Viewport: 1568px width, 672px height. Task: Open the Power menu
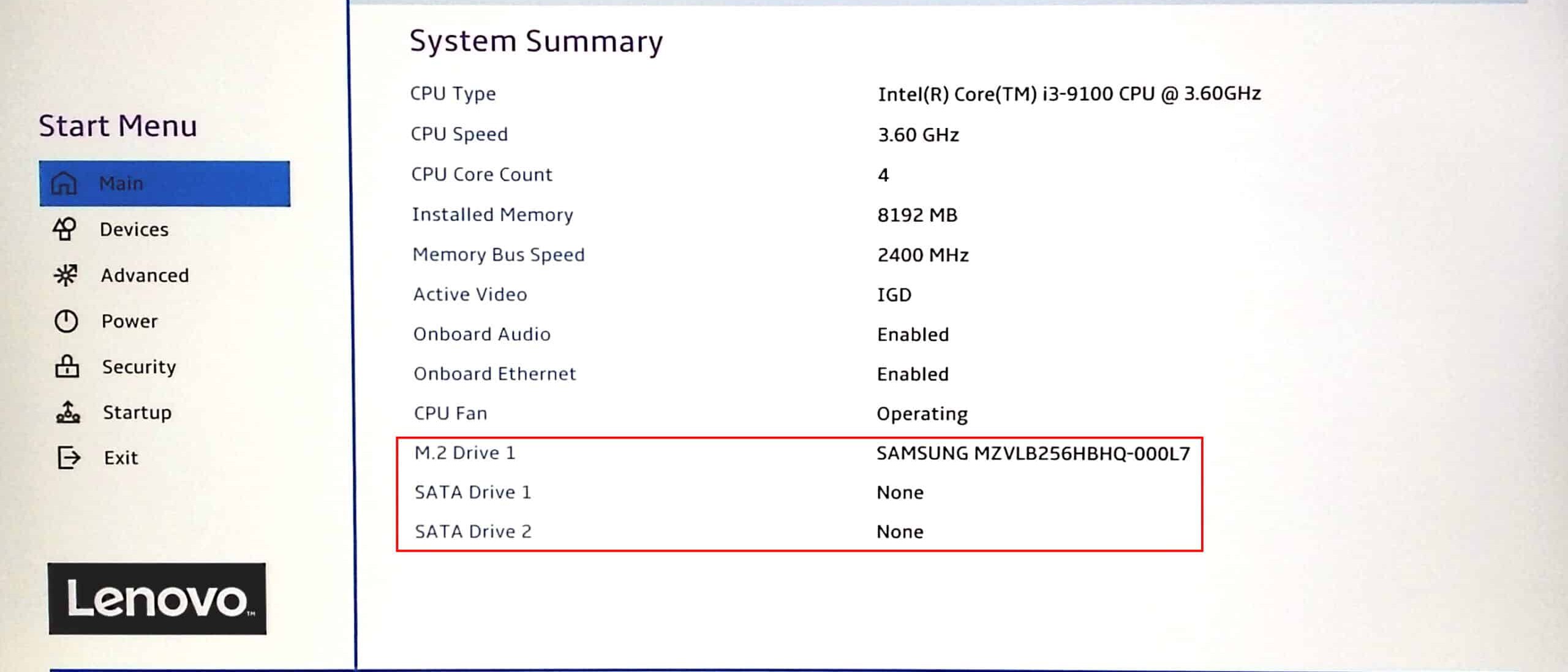pos(130,321)
